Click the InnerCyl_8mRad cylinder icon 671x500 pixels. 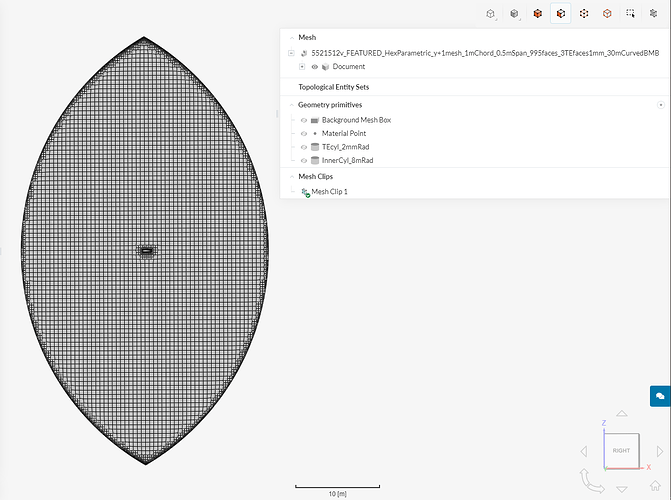point(315,161)
